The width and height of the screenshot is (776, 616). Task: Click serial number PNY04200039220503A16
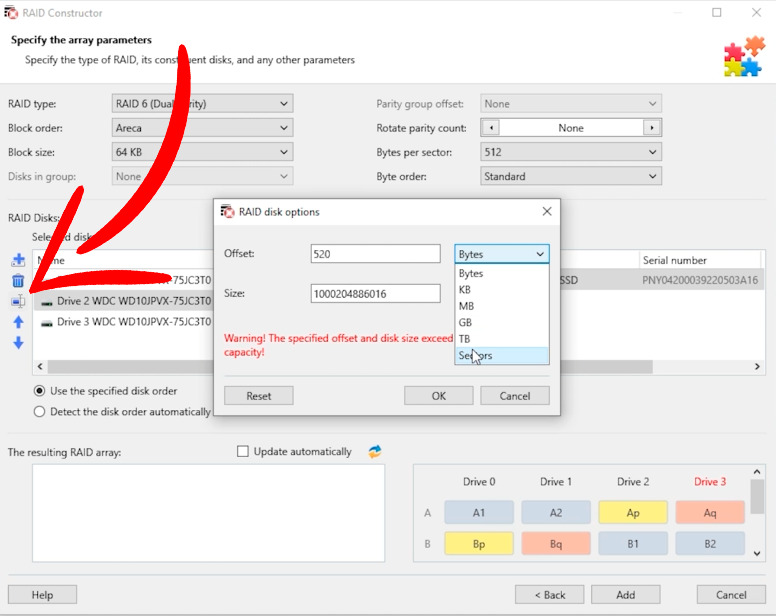[x=700, y=281]
